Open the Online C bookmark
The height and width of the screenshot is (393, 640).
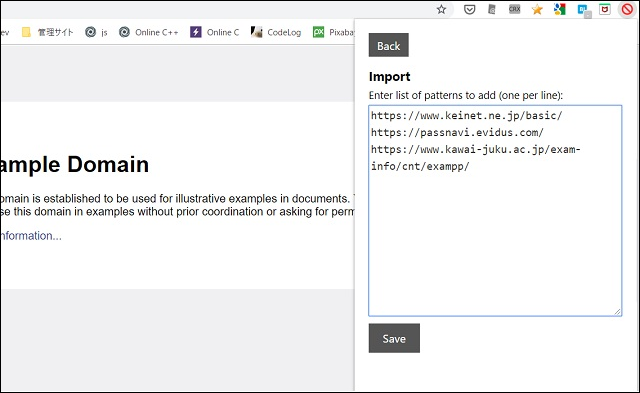point(215,32)
